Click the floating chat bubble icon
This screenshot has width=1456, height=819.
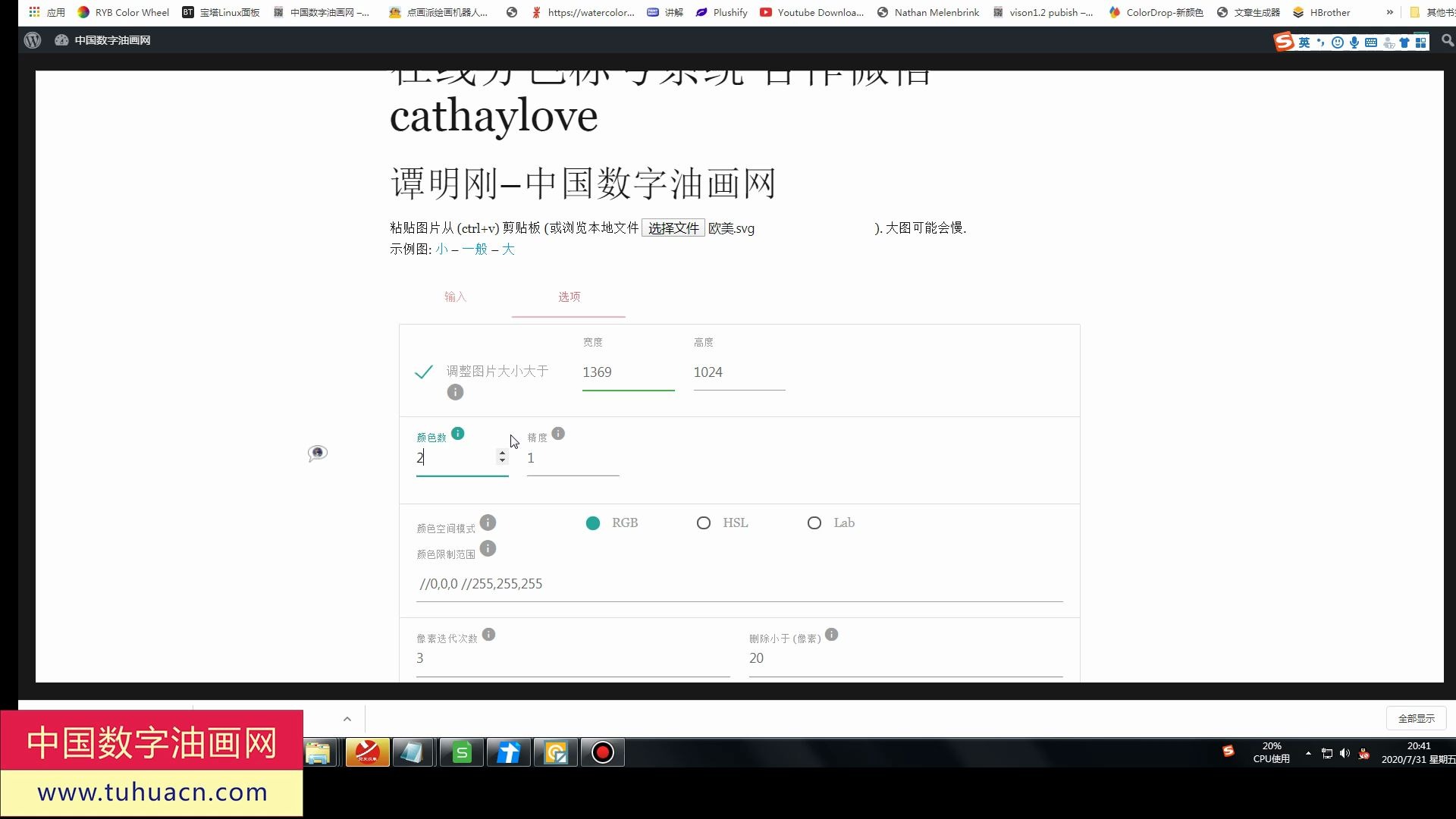coord(318,453)
